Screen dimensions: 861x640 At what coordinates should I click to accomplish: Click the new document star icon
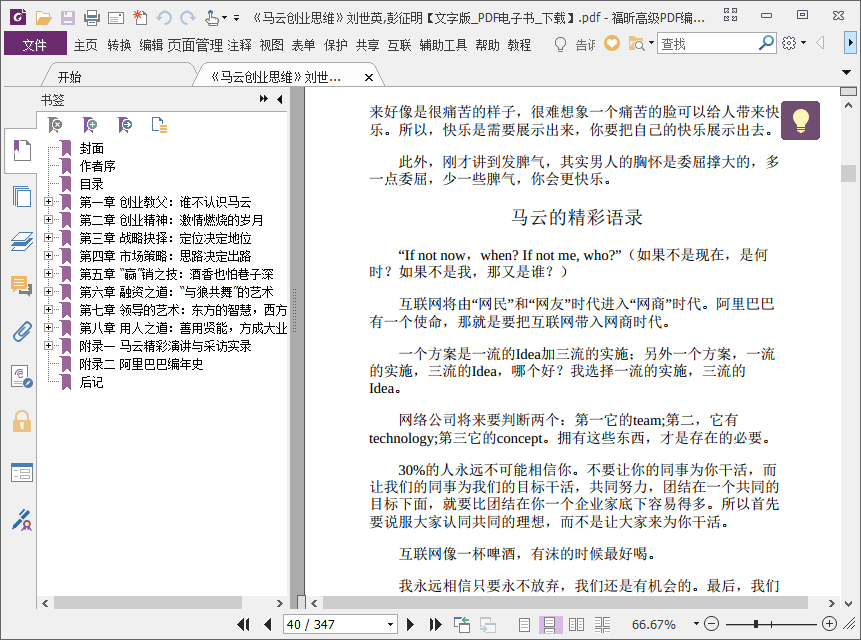140,18
